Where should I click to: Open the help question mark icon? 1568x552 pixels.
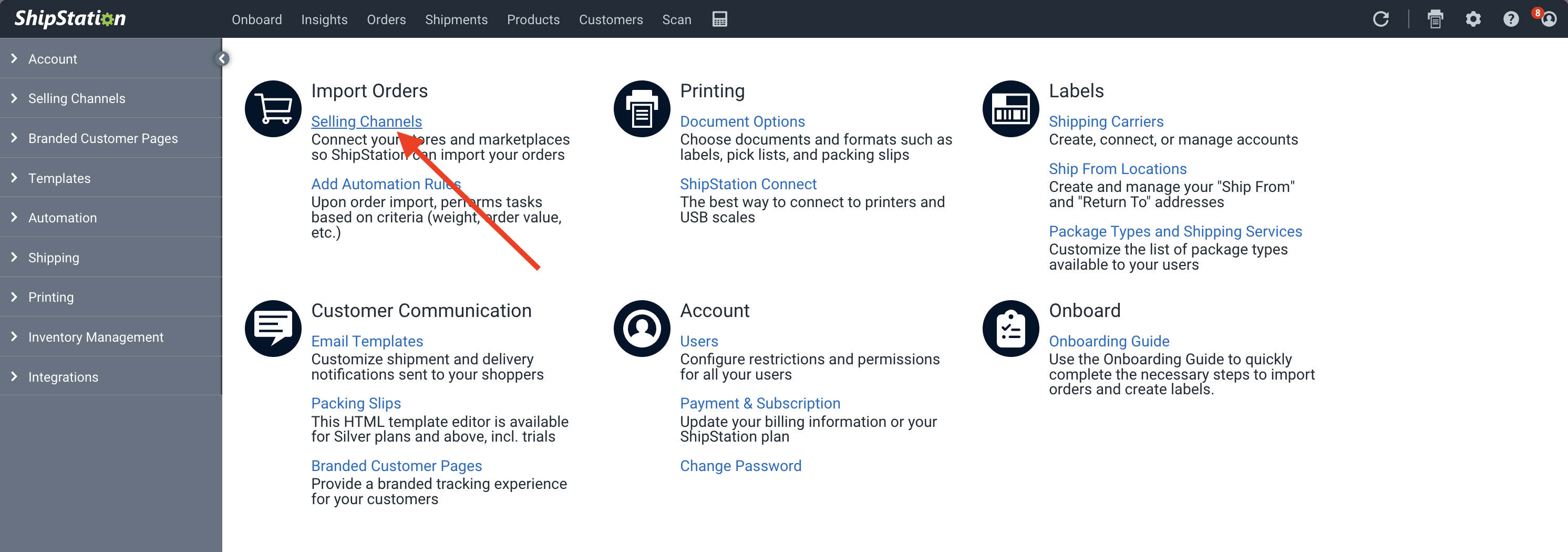click(x=1511, y=19)
